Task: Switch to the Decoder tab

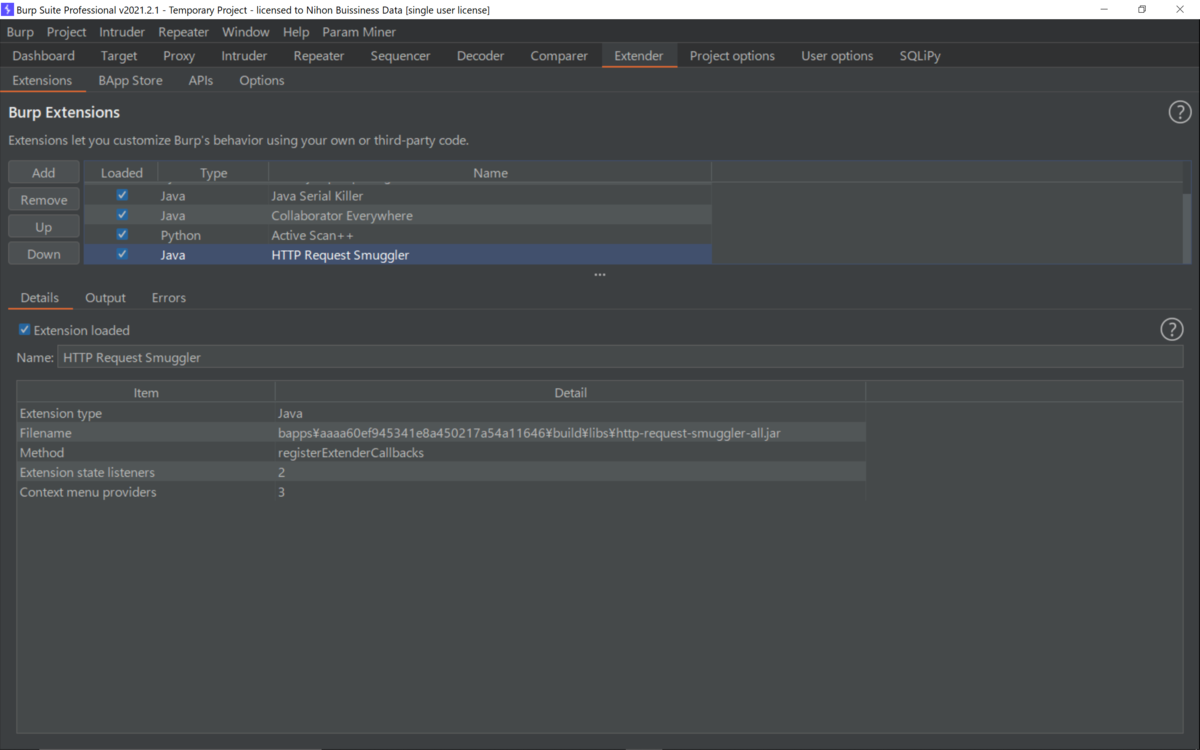Action: point(480,56)
